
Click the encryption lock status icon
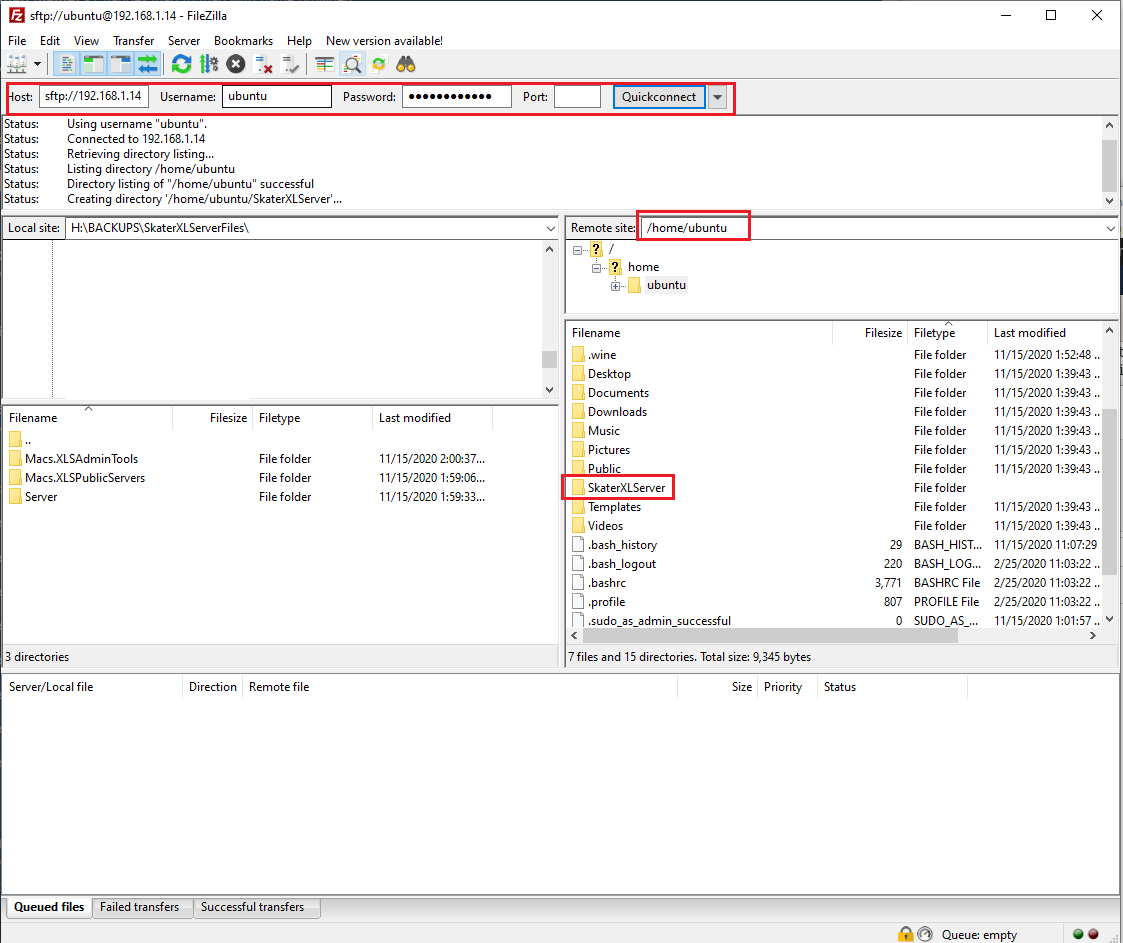tap(906, 934)
